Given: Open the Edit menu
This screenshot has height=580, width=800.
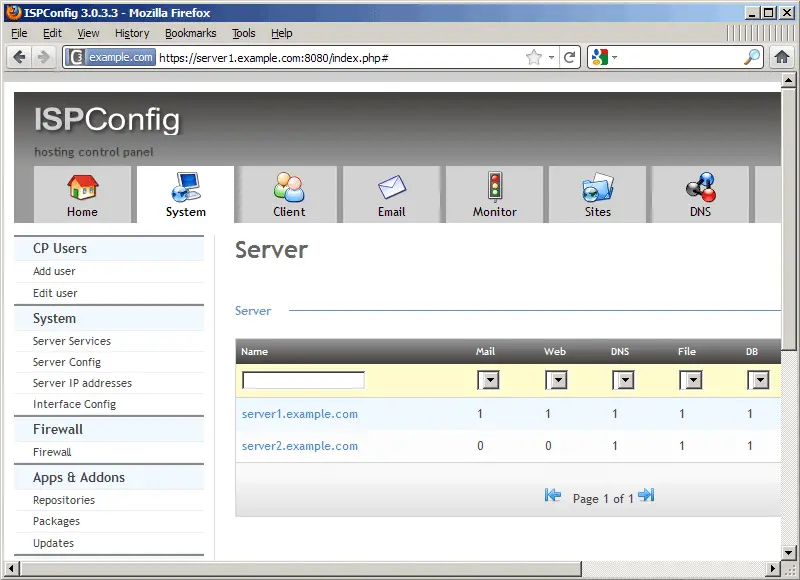Looking at the screenshot, I should (x=52, y=33).
